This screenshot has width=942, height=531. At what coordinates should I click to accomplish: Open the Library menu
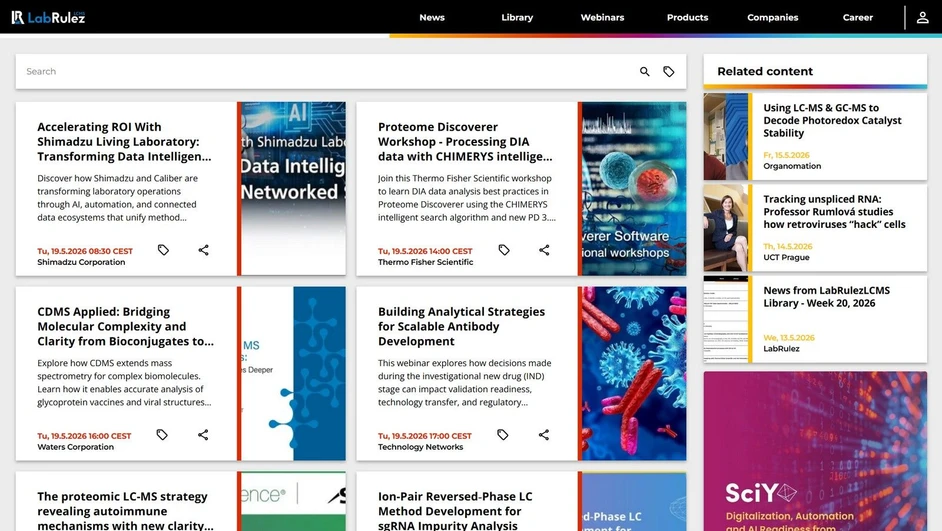click(517, 17)
